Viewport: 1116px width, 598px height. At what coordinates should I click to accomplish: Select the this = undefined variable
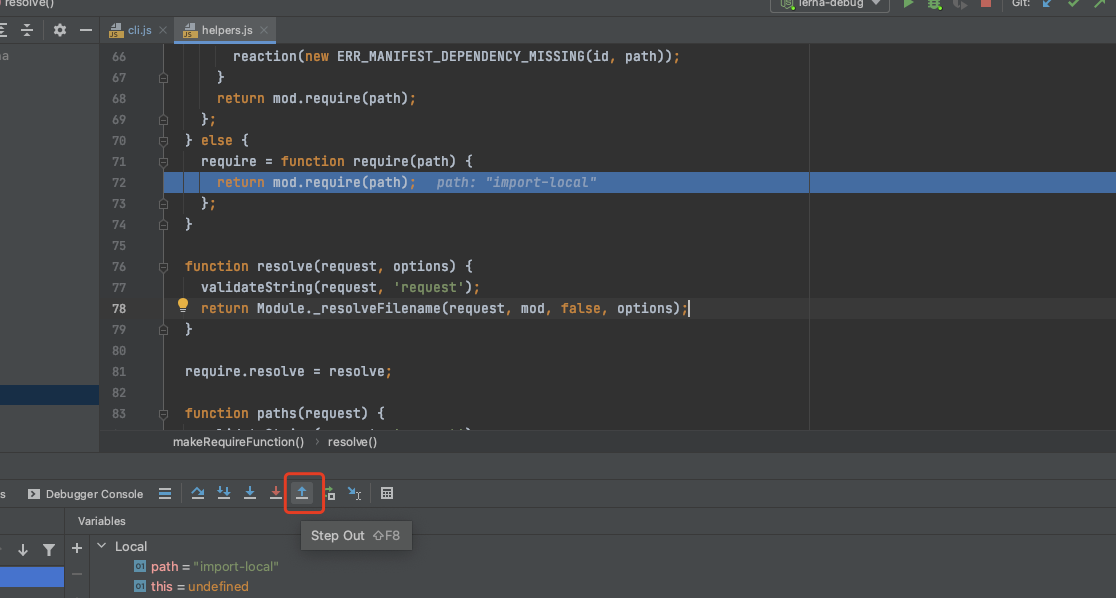click(191, 587)
